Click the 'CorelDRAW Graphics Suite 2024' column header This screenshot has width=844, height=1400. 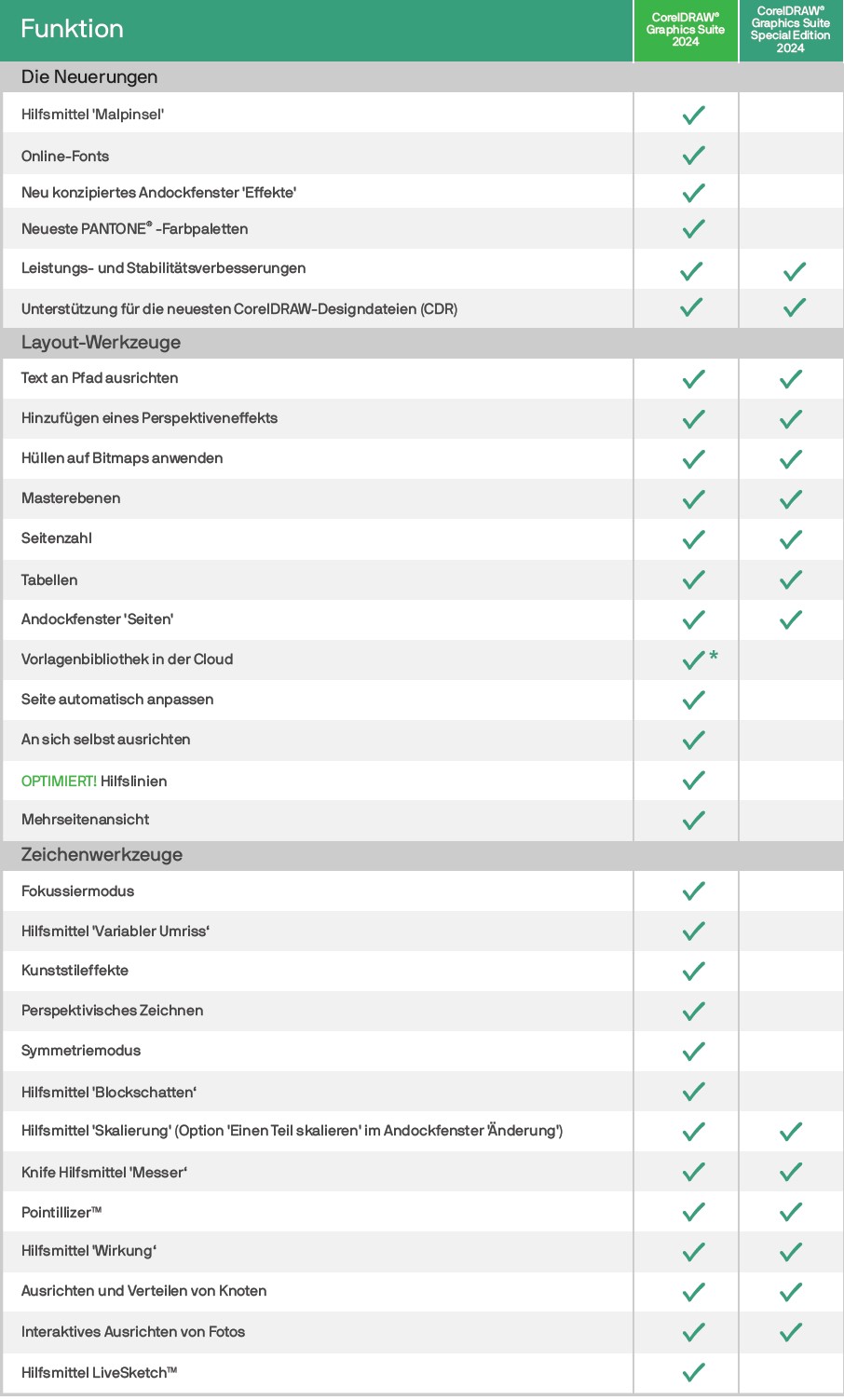[x=686, y=30]
